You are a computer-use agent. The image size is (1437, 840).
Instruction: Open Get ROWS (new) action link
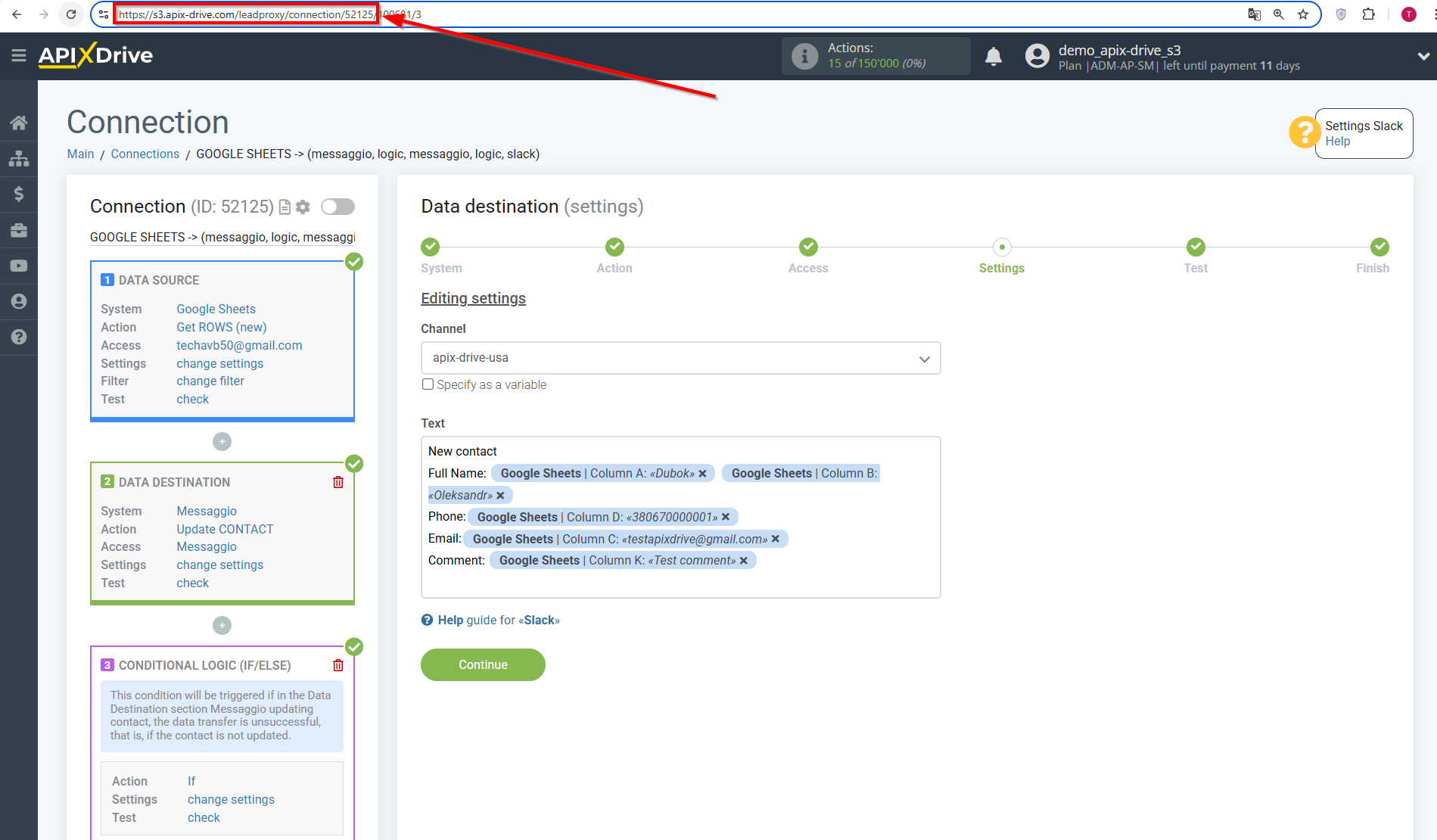click(222, 327)
